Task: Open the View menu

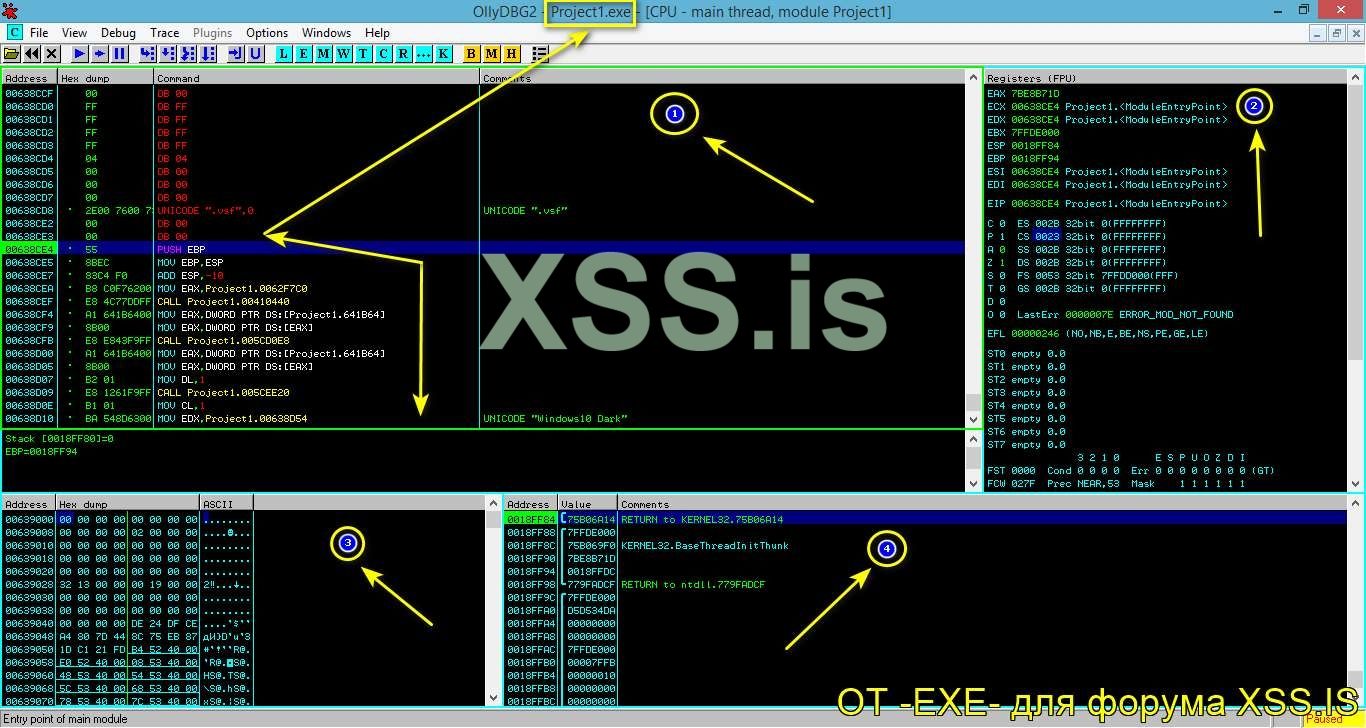Action: tap(74, 33)
